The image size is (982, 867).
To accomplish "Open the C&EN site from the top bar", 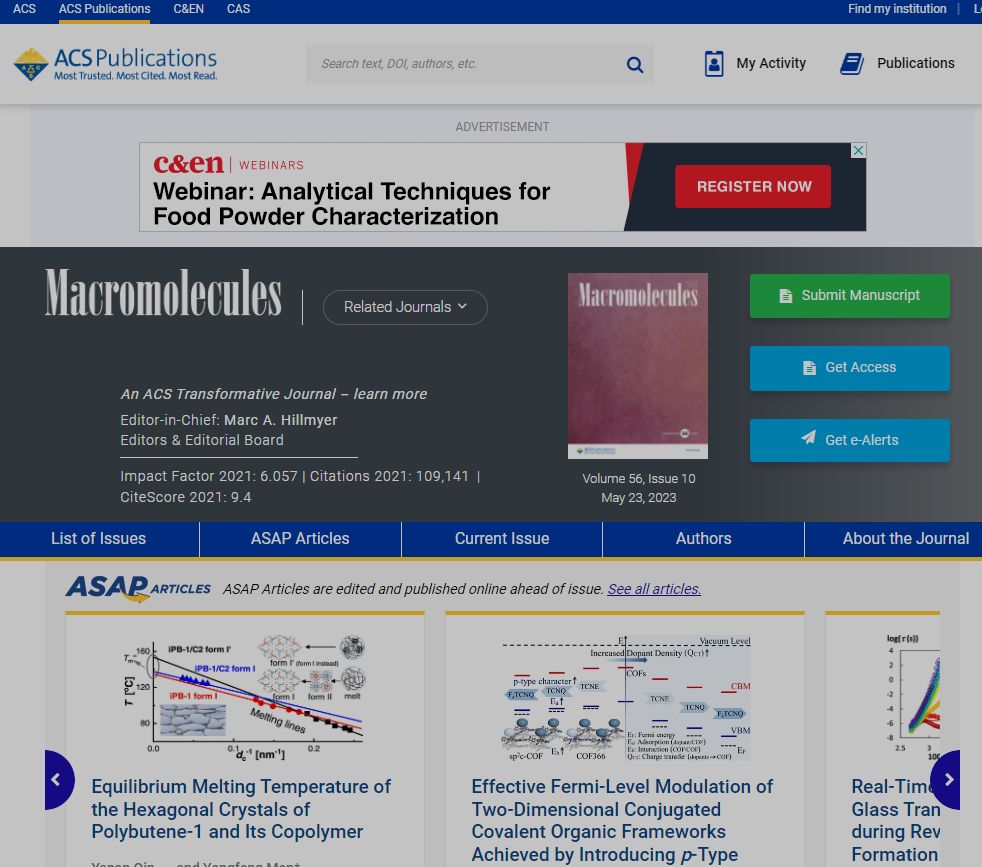I will 188,9.
